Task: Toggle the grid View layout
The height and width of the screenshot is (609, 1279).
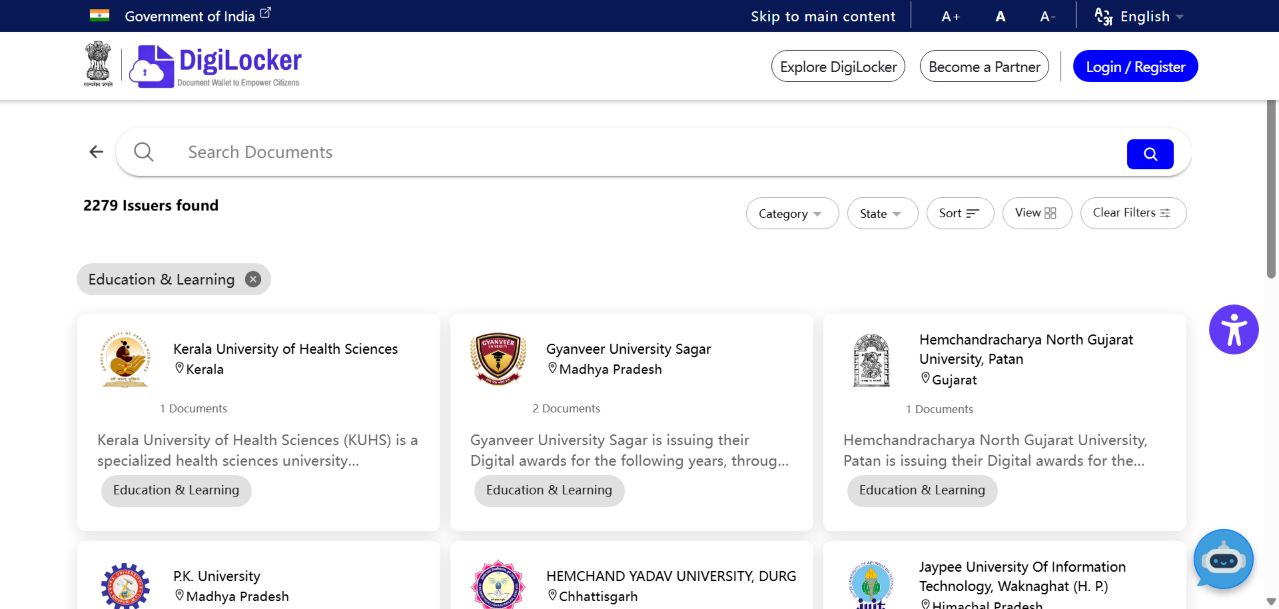Action: (x=1037, y=213)
